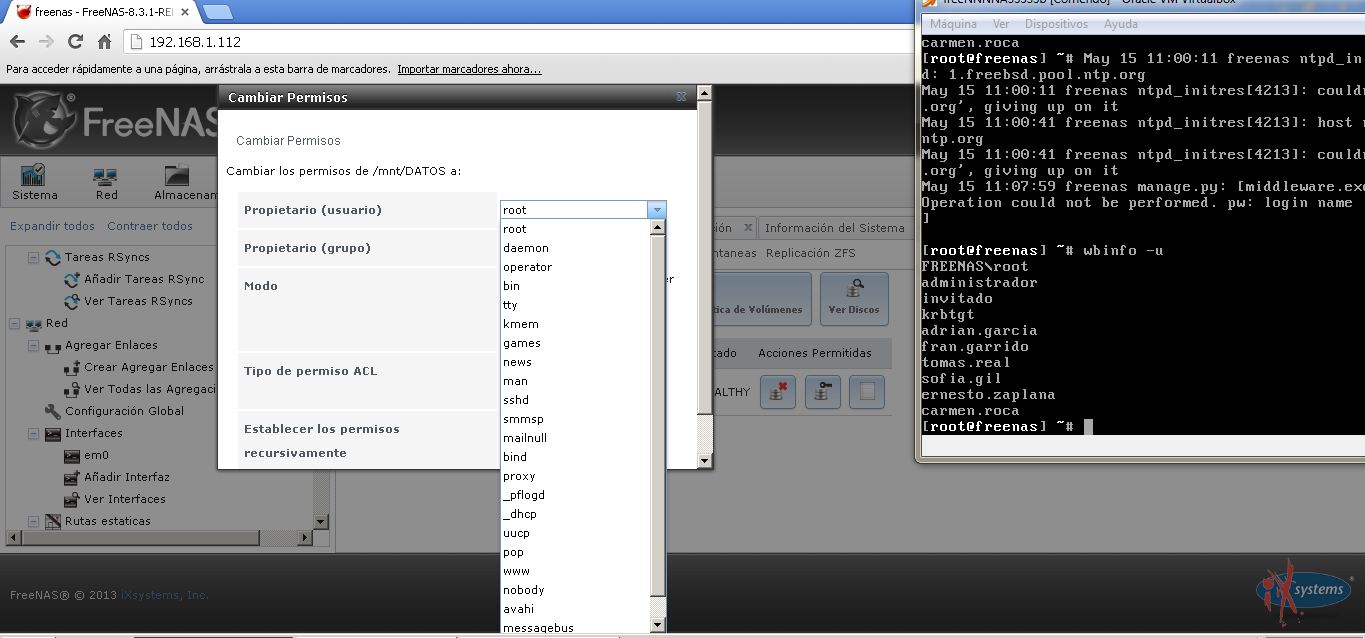Collapse the Agregar Enlaces tree node

click(x=33, y=345)
